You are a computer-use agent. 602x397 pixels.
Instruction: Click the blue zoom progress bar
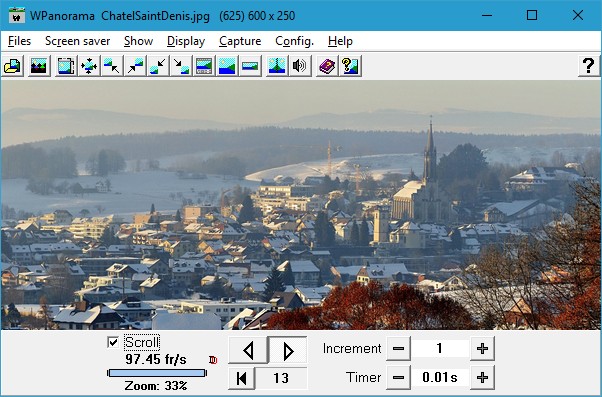tap(157, 373)
